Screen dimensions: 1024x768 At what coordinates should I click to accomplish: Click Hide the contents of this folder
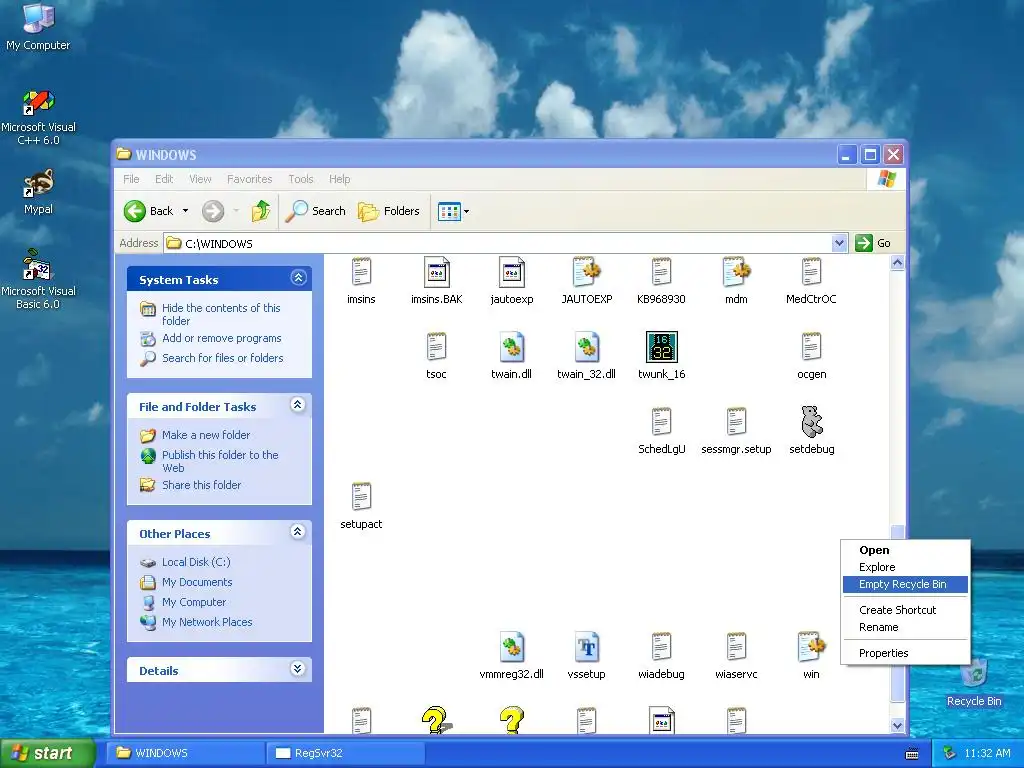point(221,314)
